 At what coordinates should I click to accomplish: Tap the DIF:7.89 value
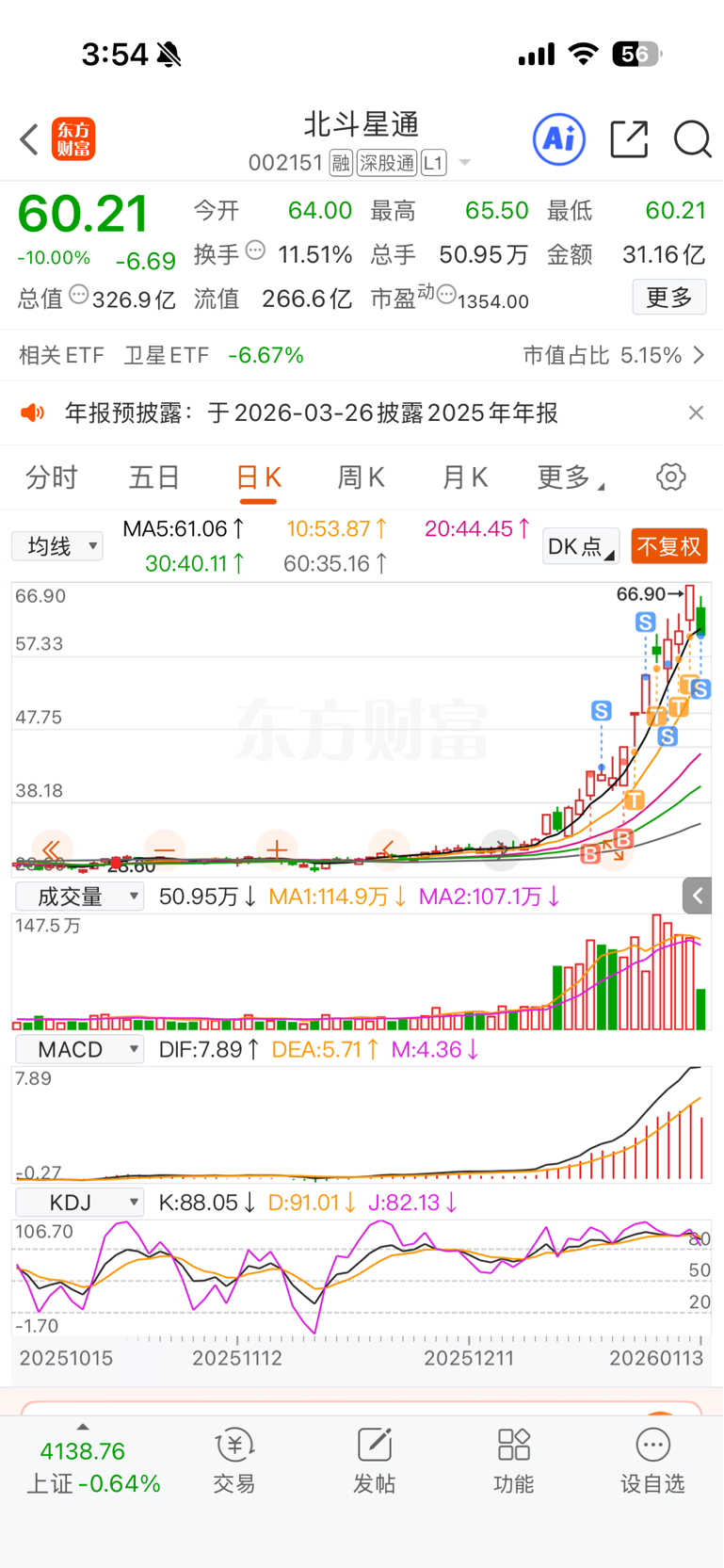point(209,1049)
